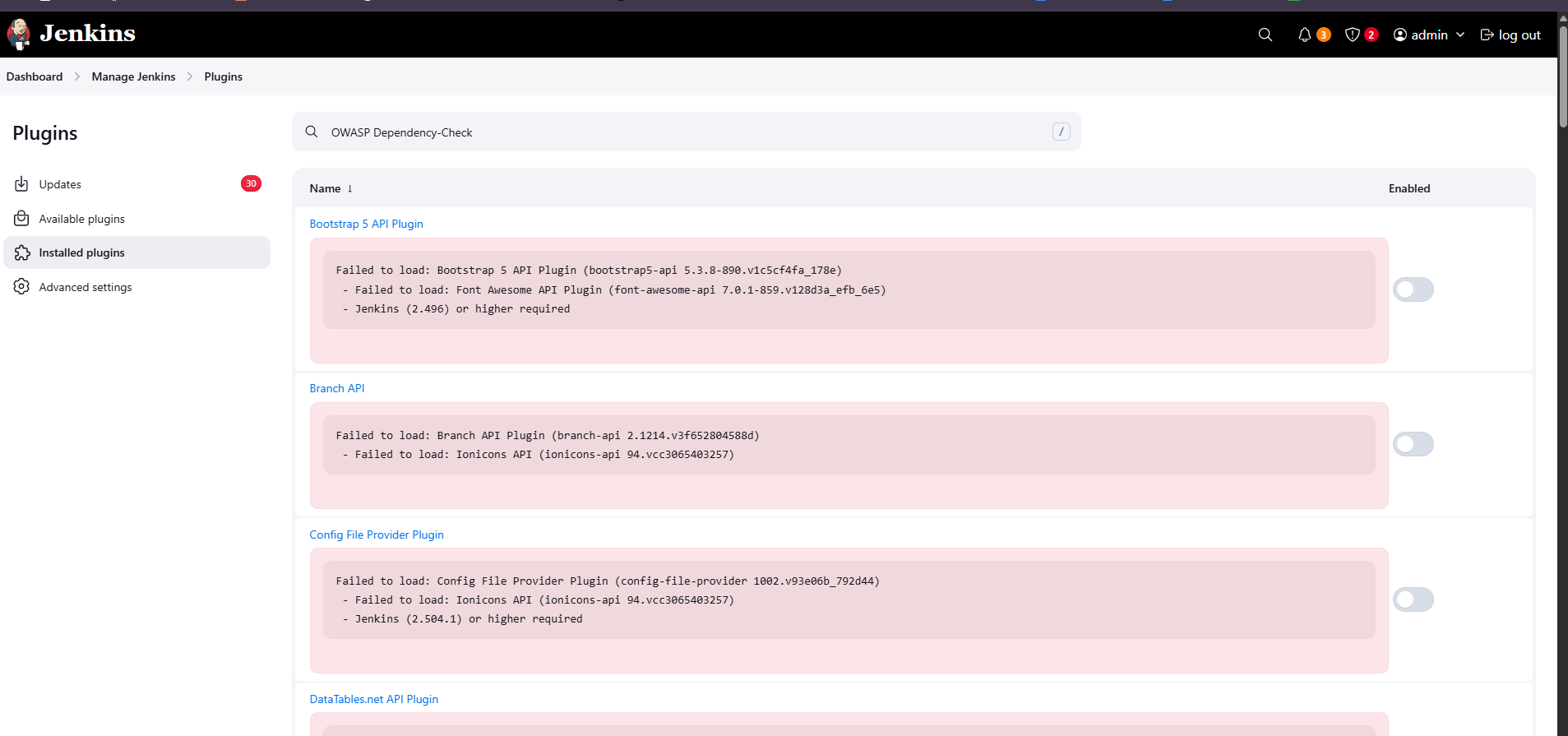Expand Dashboard breadcrumb chevron
Screen dimensions: 1568x736
[77, 76]
